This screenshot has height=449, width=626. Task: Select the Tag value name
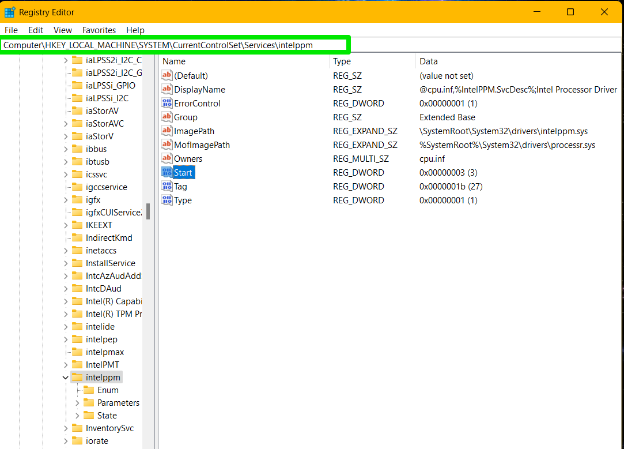tap(180, 186)
